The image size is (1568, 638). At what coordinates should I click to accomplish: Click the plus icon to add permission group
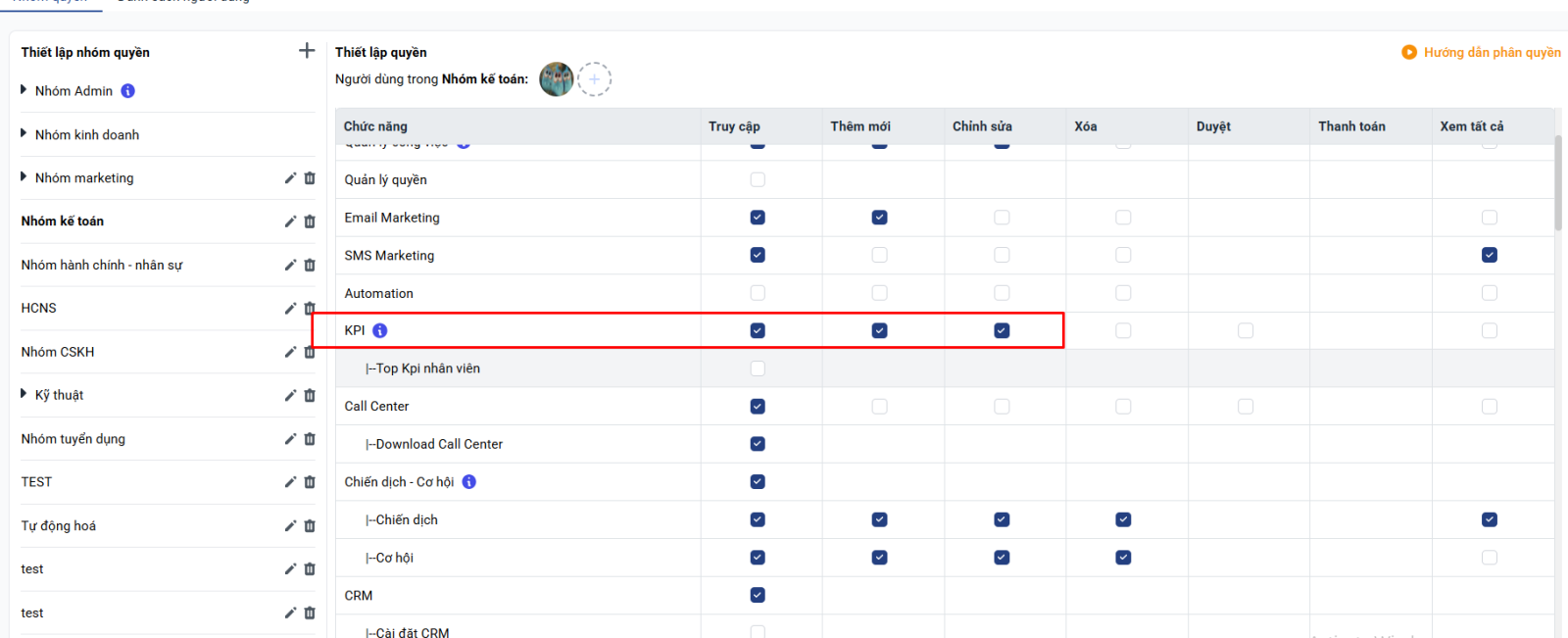click(x=307, y=51)
